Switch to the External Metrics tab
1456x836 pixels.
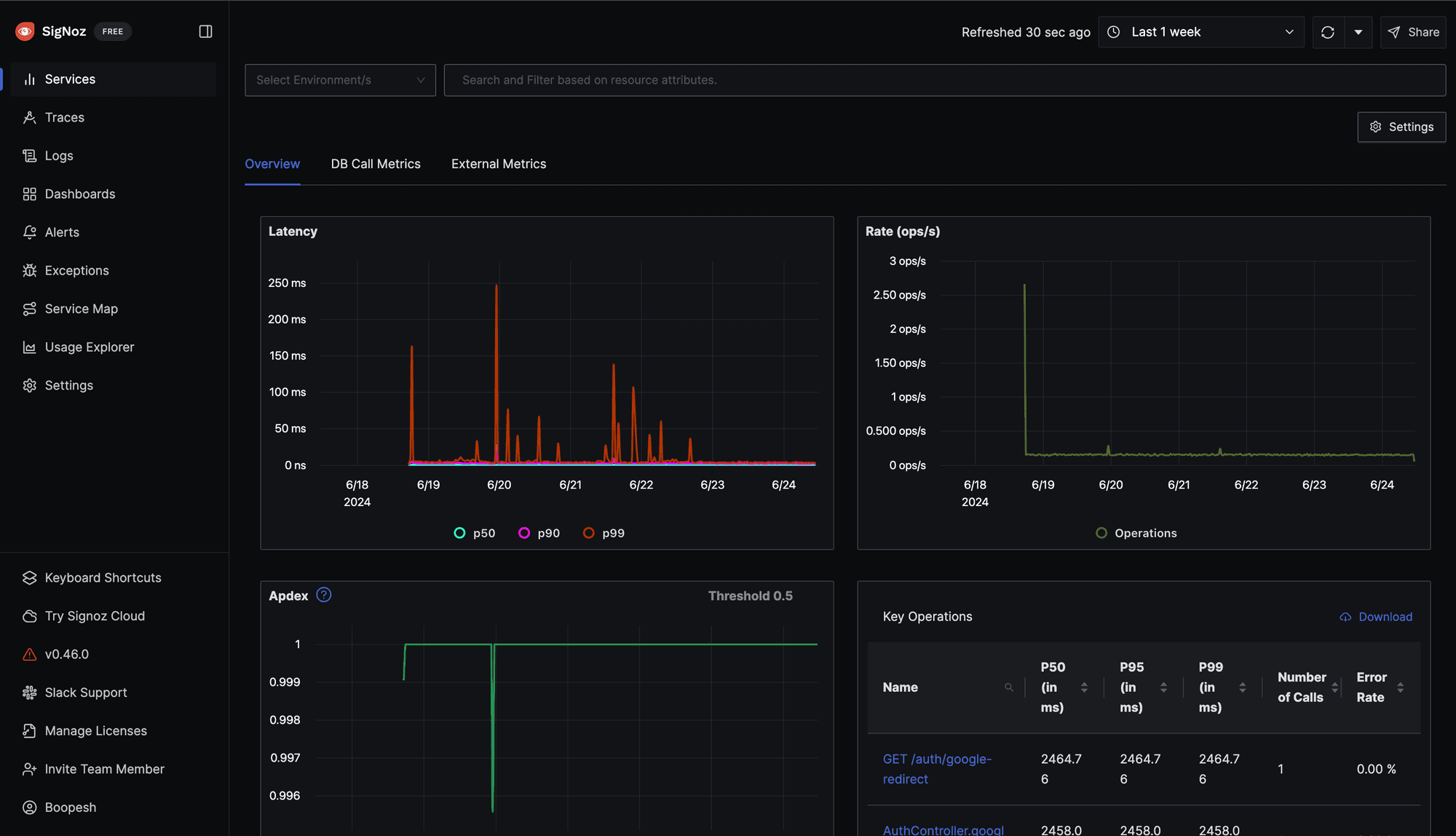click(499, 164)
